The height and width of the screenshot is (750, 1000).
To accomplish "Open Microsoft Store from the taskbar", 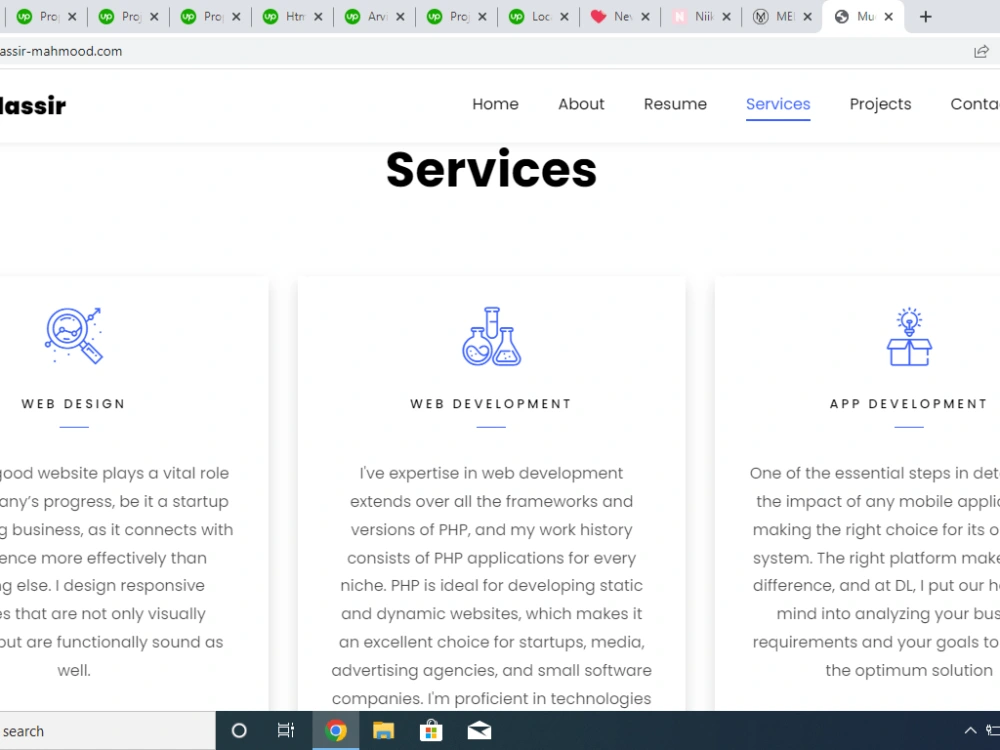I will click(x=431, y=731).
